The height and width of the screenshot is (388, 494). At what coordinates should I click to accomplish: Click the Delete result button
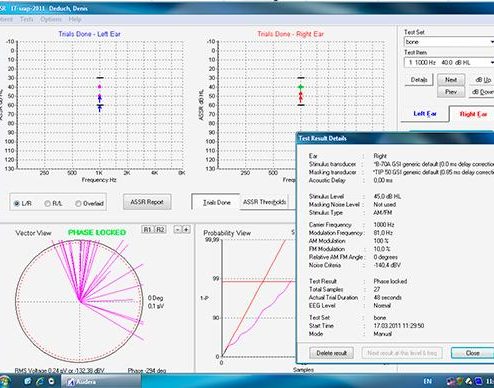[x=331, y=353]
